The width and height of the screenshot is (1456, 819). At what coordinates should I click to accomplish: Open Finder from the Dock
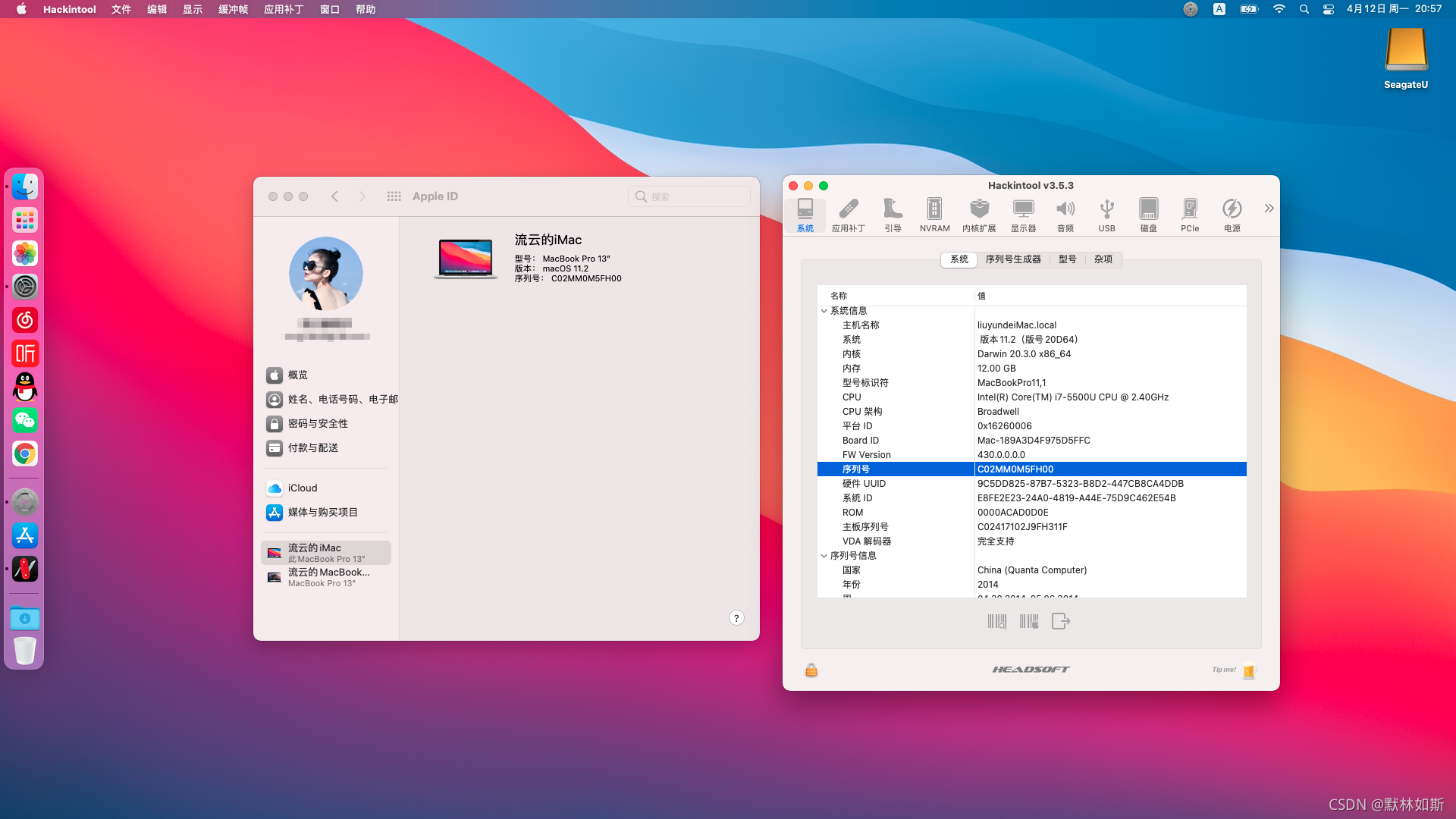pyautogui.click(x=25, y=187)
